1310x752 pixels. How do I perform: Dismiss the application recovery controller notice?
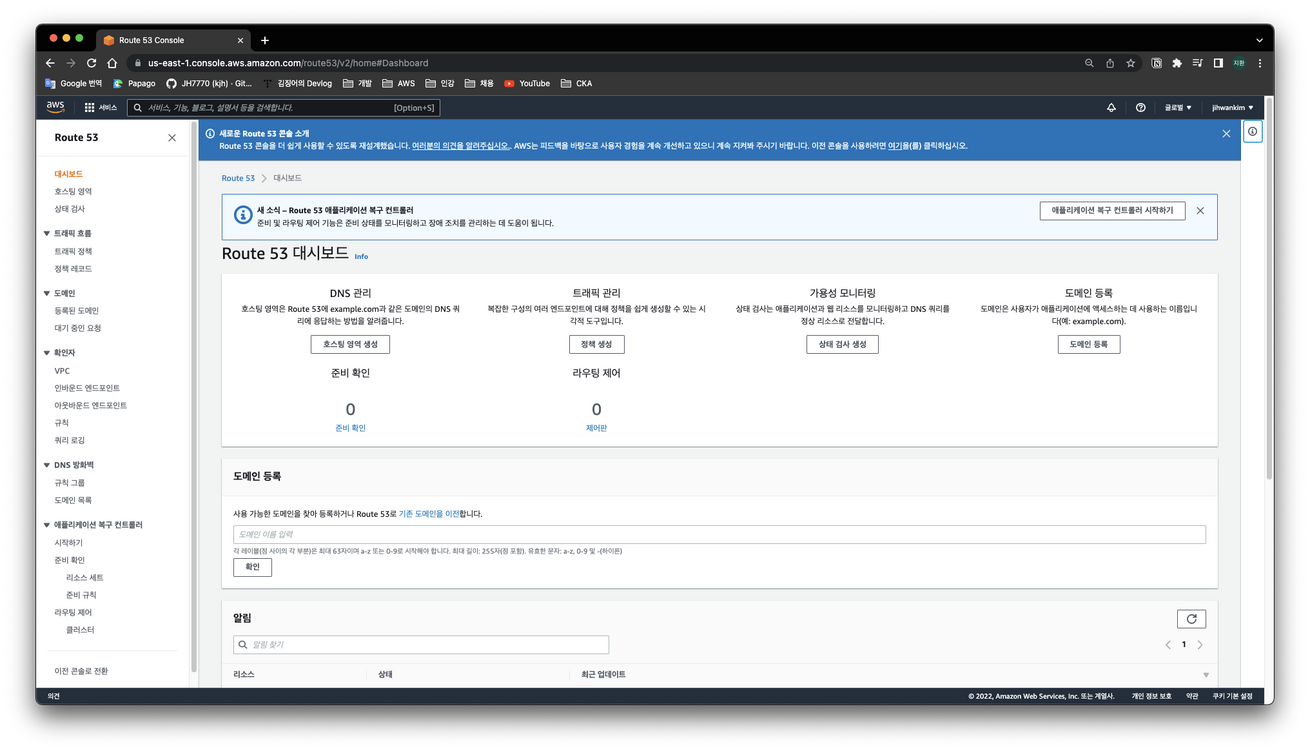coord(1200,211)
